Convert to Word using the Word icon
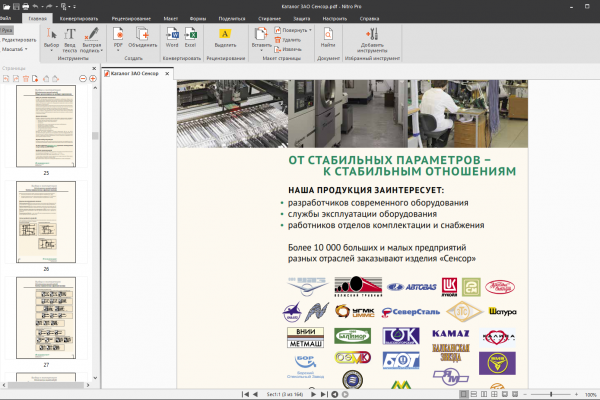 [172, 37]
